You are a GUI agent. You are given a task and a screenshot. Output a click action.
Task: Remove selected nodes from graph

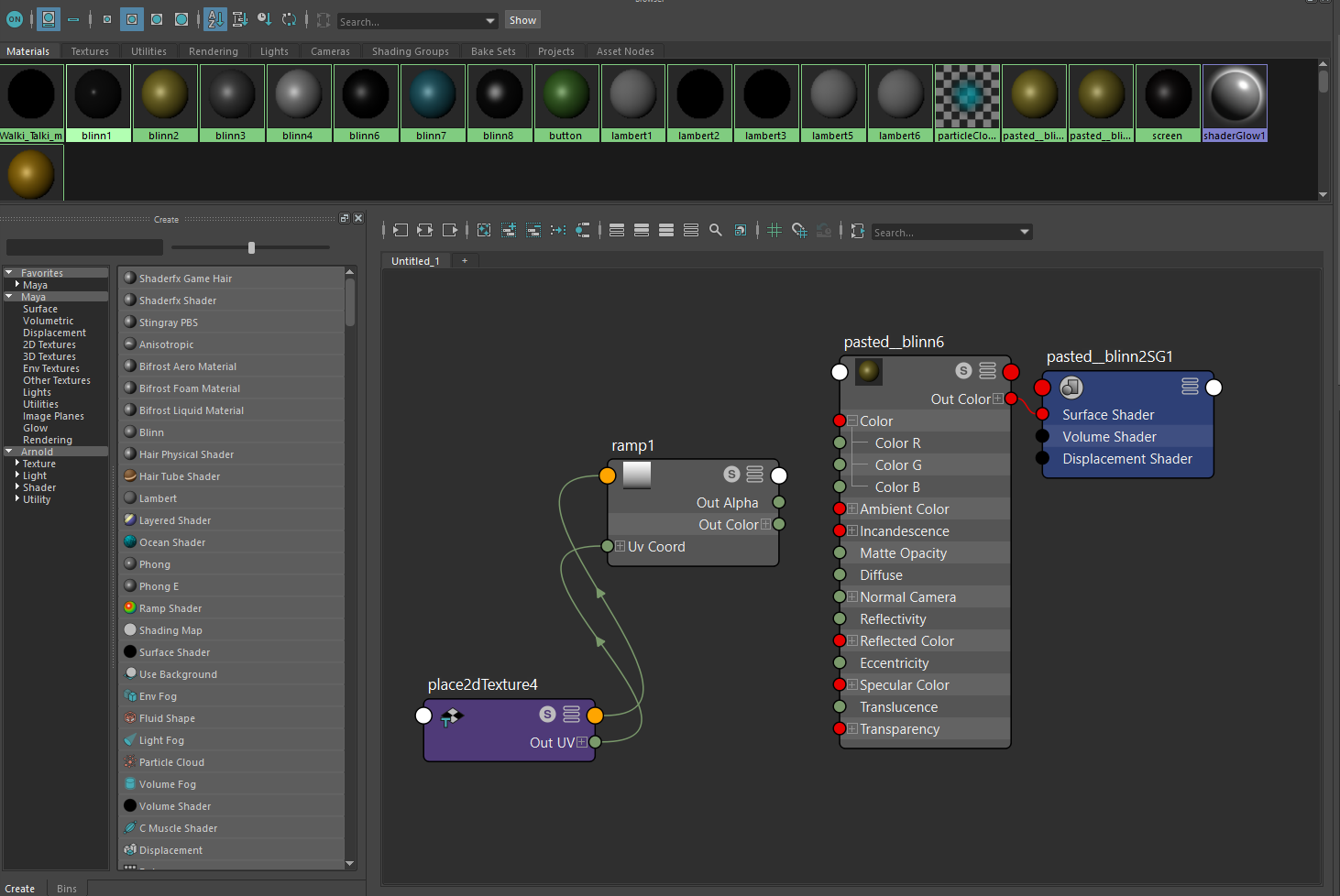[533, 231]
